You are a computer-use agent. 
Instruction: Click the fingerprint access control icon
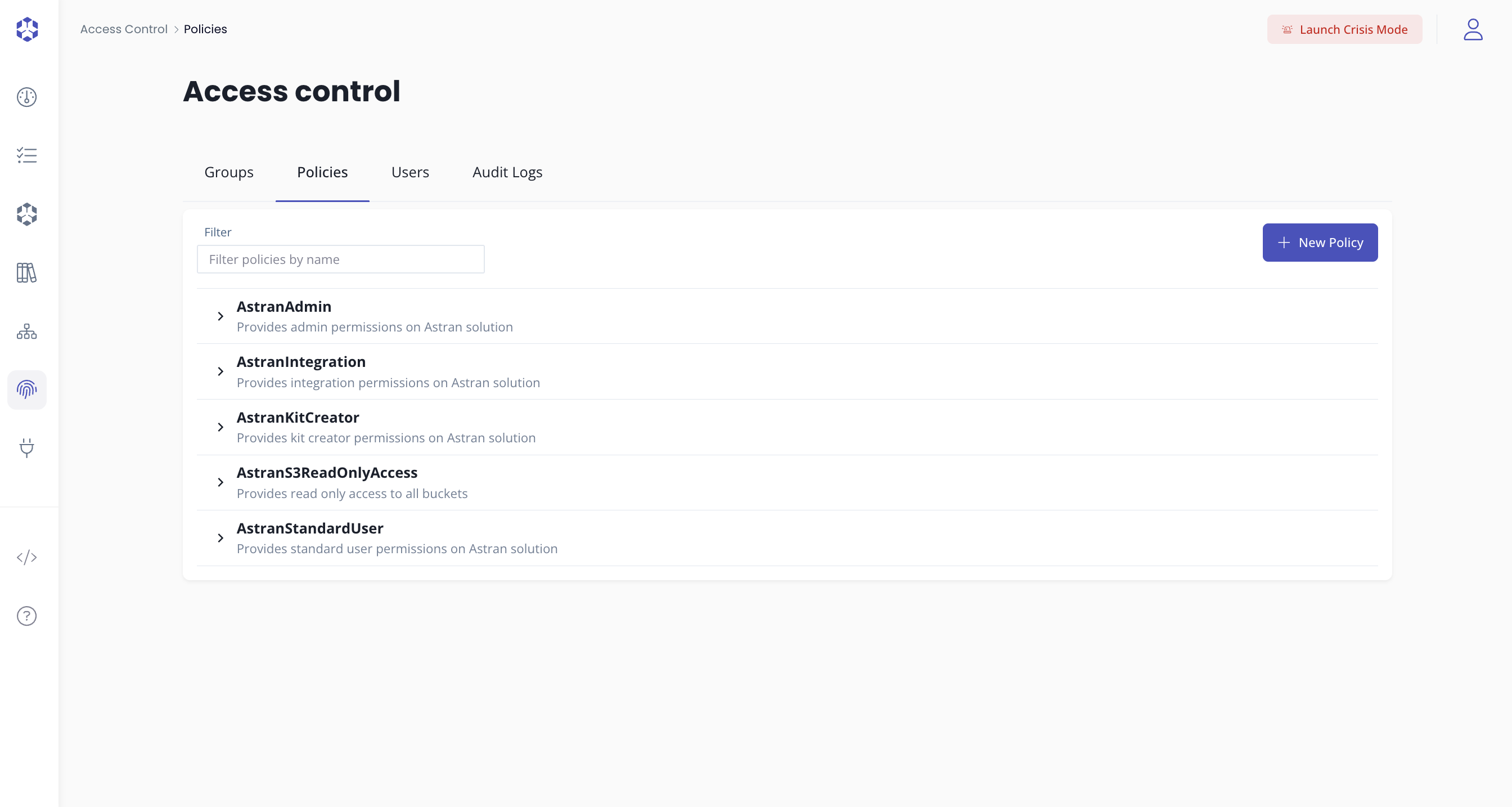tap(26, 389)
